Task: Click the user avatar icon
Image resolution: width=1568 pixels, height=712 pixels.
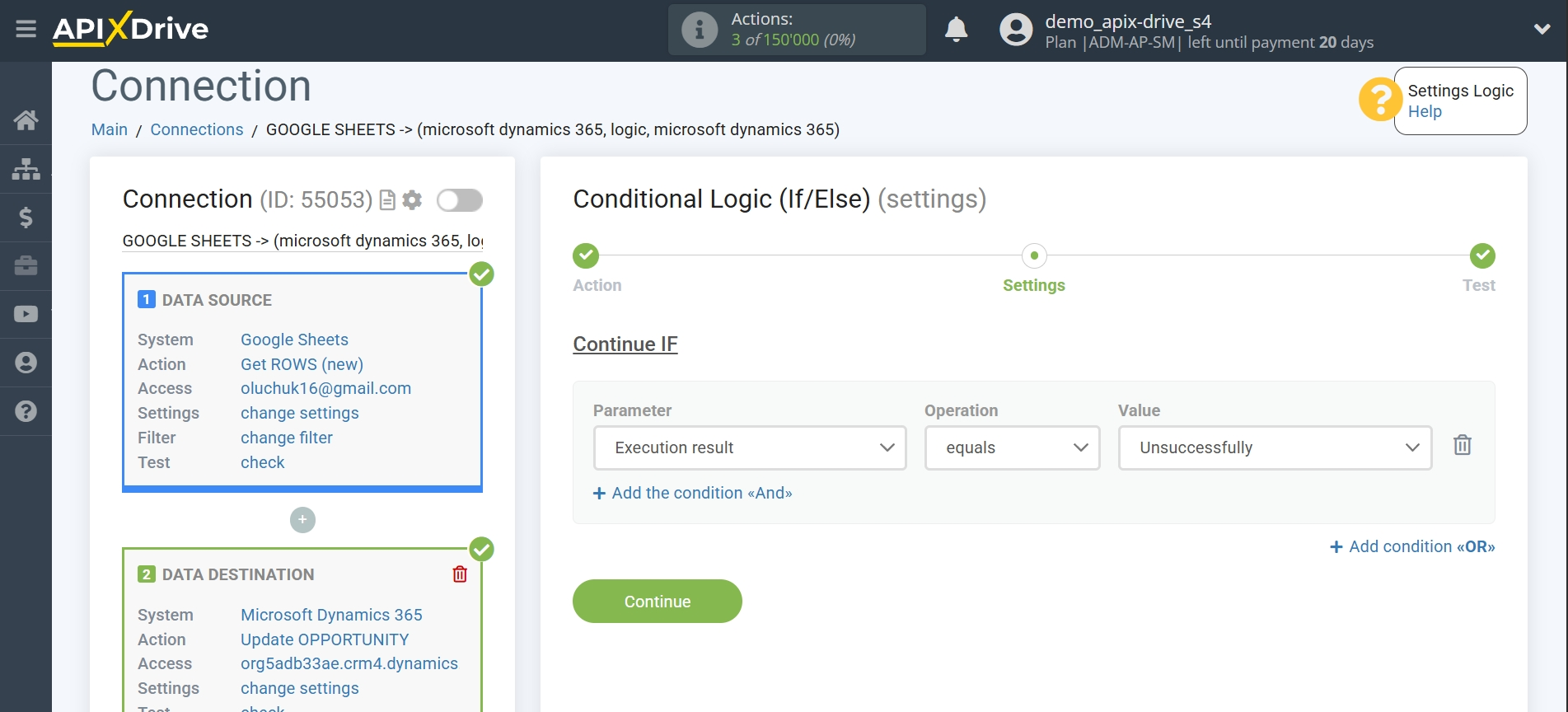Action: click(x=1016, y=30)
